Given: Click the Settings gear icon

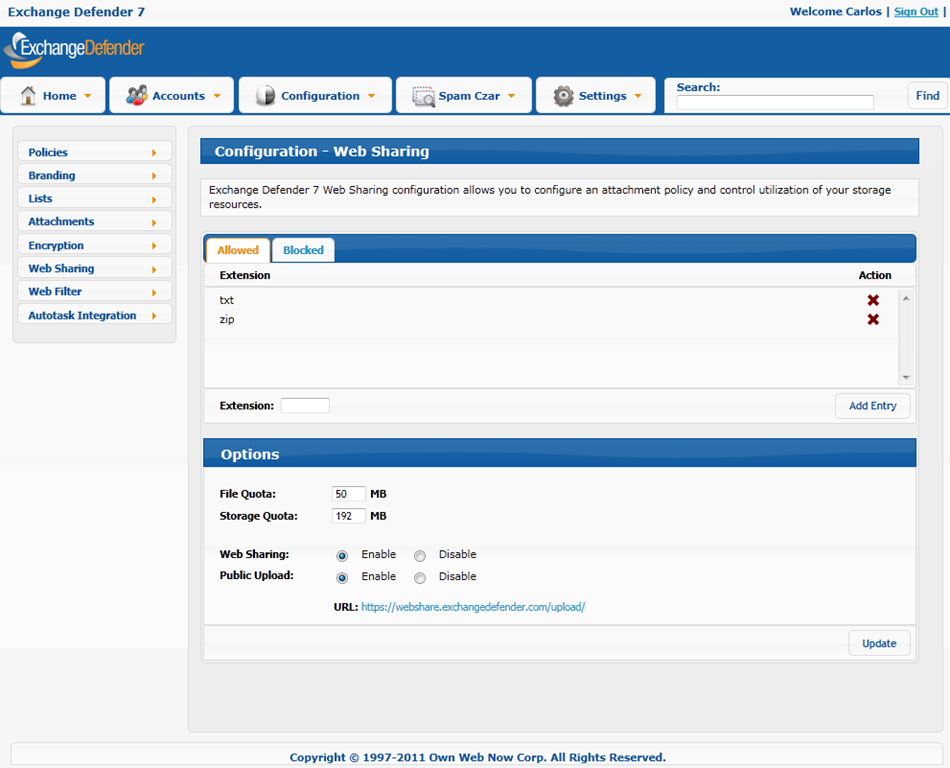Looking at the screenshot, I should tap(563, 96).
